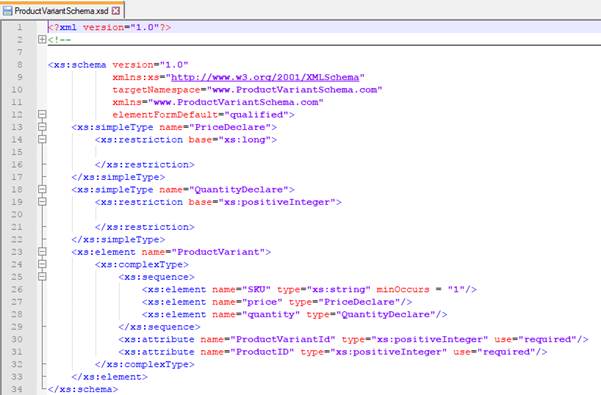Click the closing xs:element tag on line 33

pos(110,377)
